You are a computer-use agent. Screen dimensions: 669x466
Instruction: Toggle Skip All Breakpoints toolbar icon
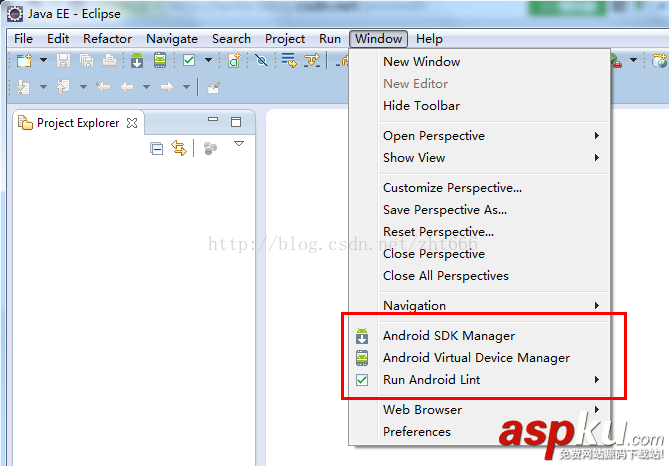(261, 61)
